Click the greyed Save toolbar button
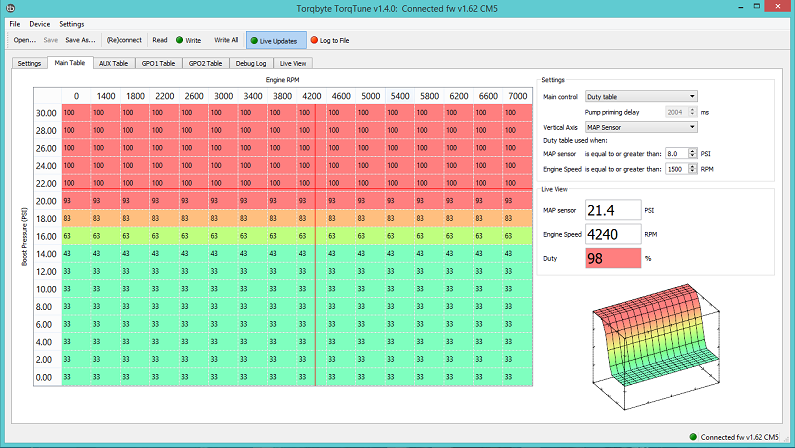Viewport: 795px width, 448px height. point(51,40)
